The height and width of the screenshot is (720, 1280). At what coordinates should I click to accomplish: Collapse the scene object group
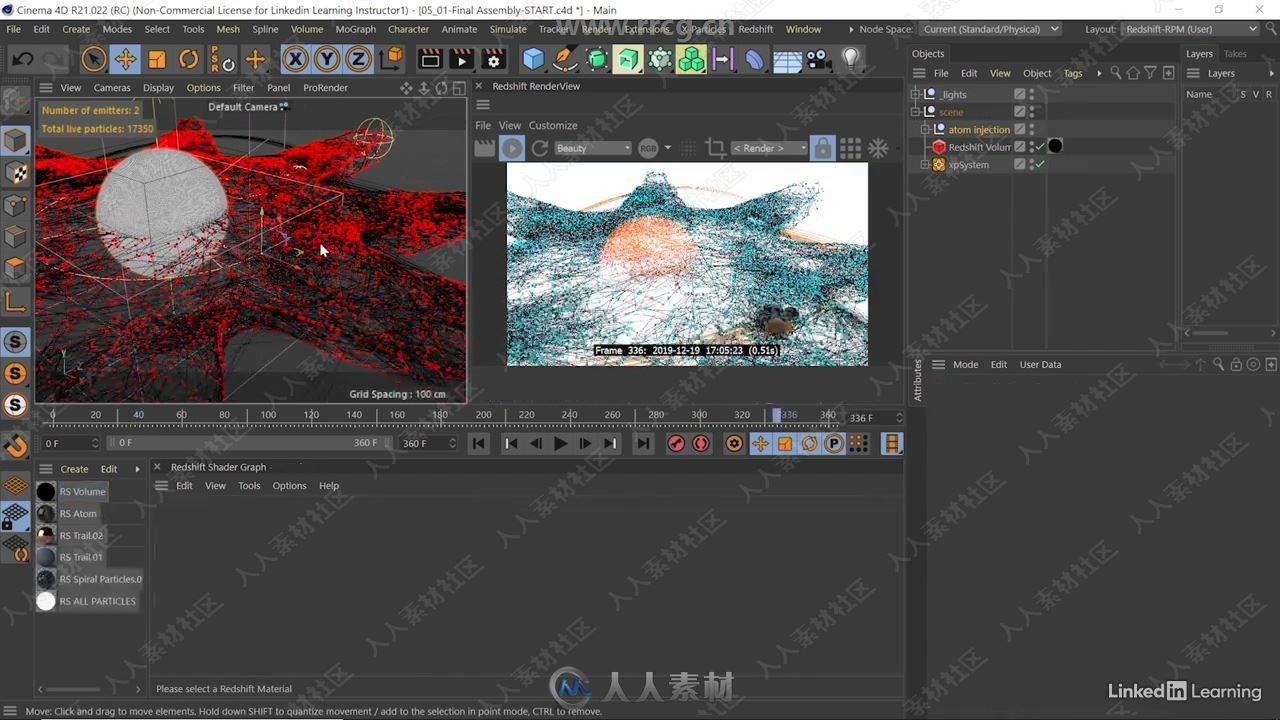(916, 112)
